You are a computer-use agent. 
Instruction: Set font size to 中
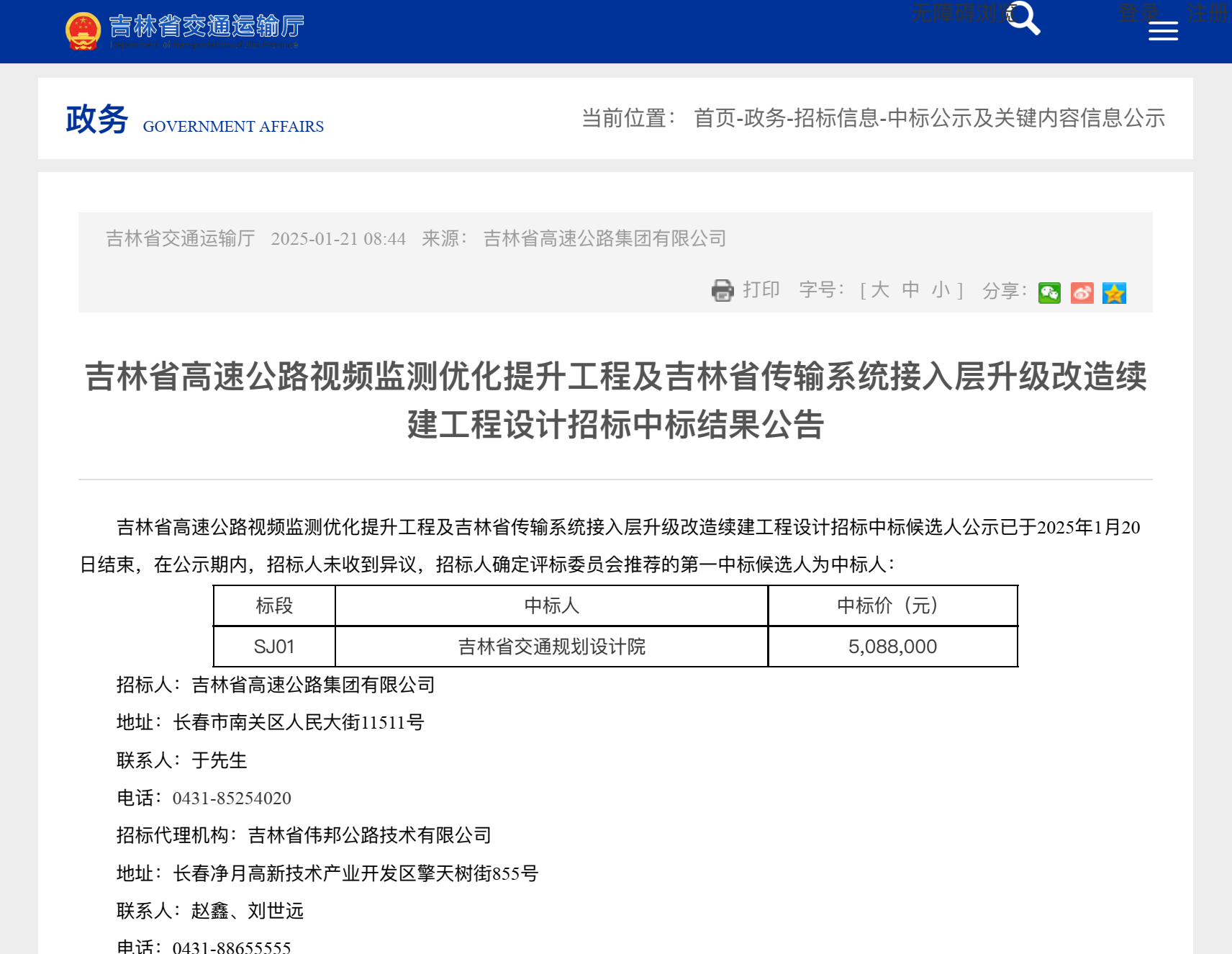[x=910, y=290]
